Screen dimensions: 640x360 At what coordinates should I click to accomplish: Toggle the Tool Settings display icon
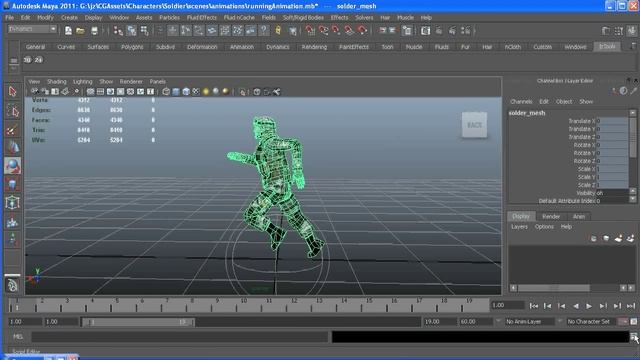click(619, 31)
